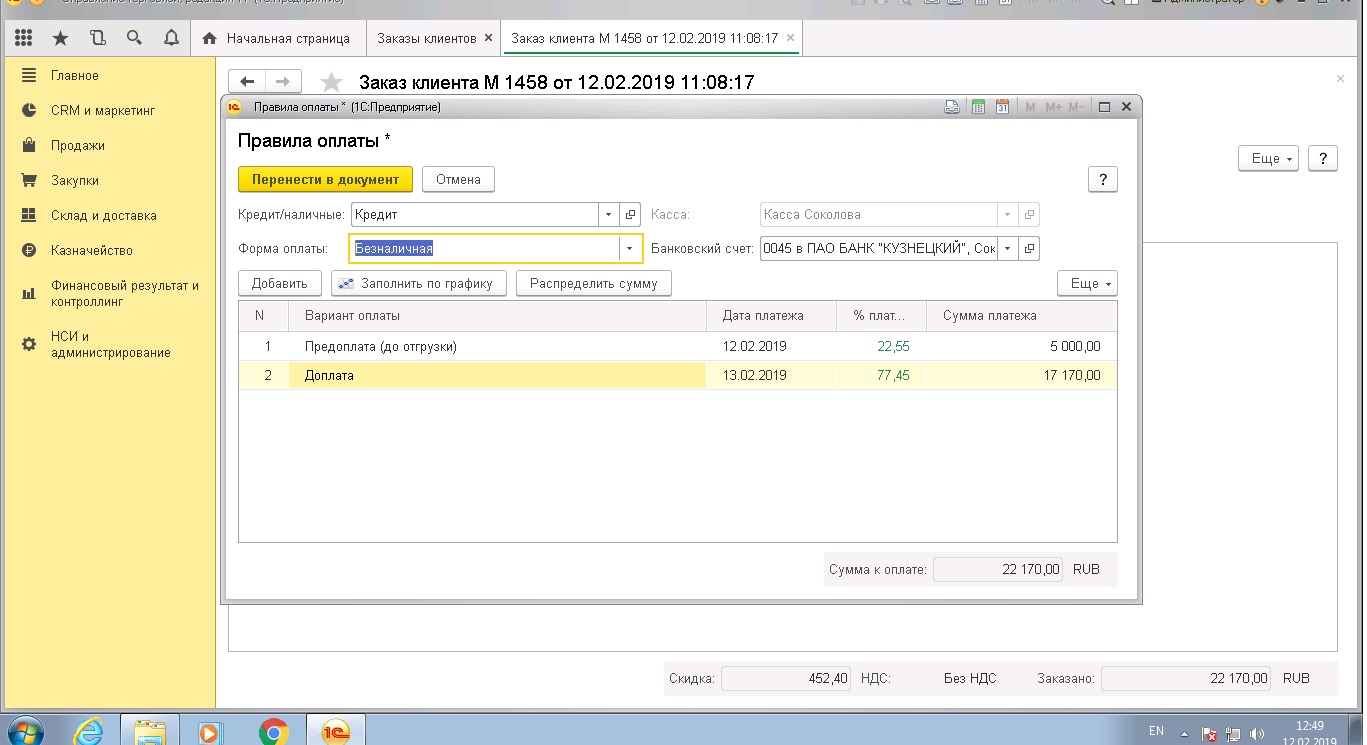1367x745 pixels.
Task: Open the notifications bell icon
Action: [170, 38]
